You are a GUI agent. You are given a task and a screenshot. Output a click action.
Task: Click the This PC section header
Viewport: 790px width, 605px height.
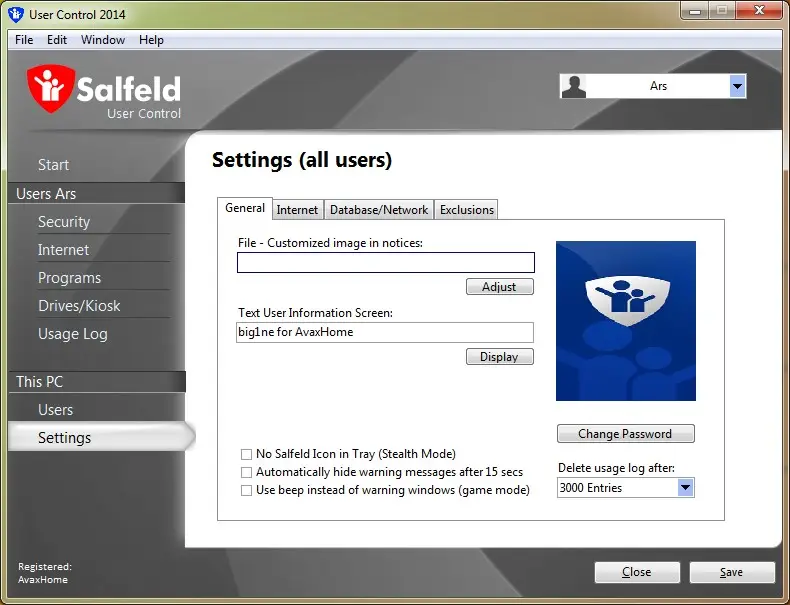(x=96, y=382)
